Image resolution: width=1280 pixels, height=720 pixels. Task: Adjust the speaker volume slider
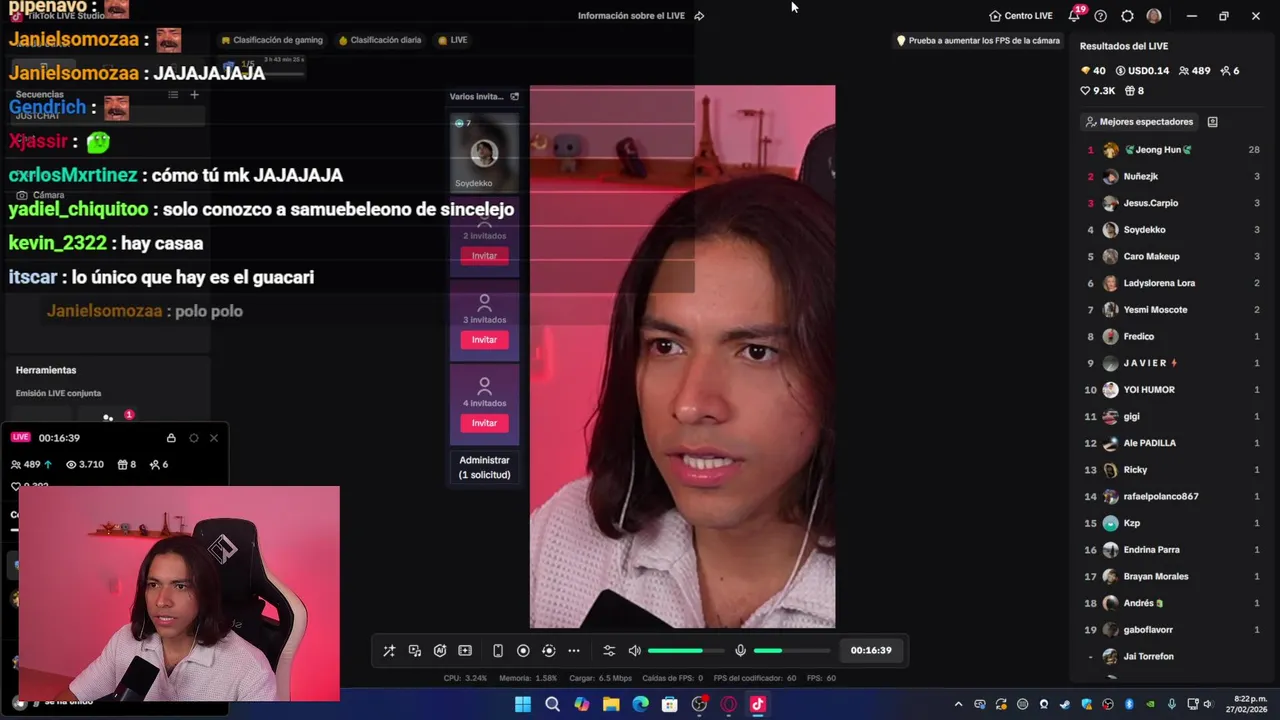click(685, 651)
